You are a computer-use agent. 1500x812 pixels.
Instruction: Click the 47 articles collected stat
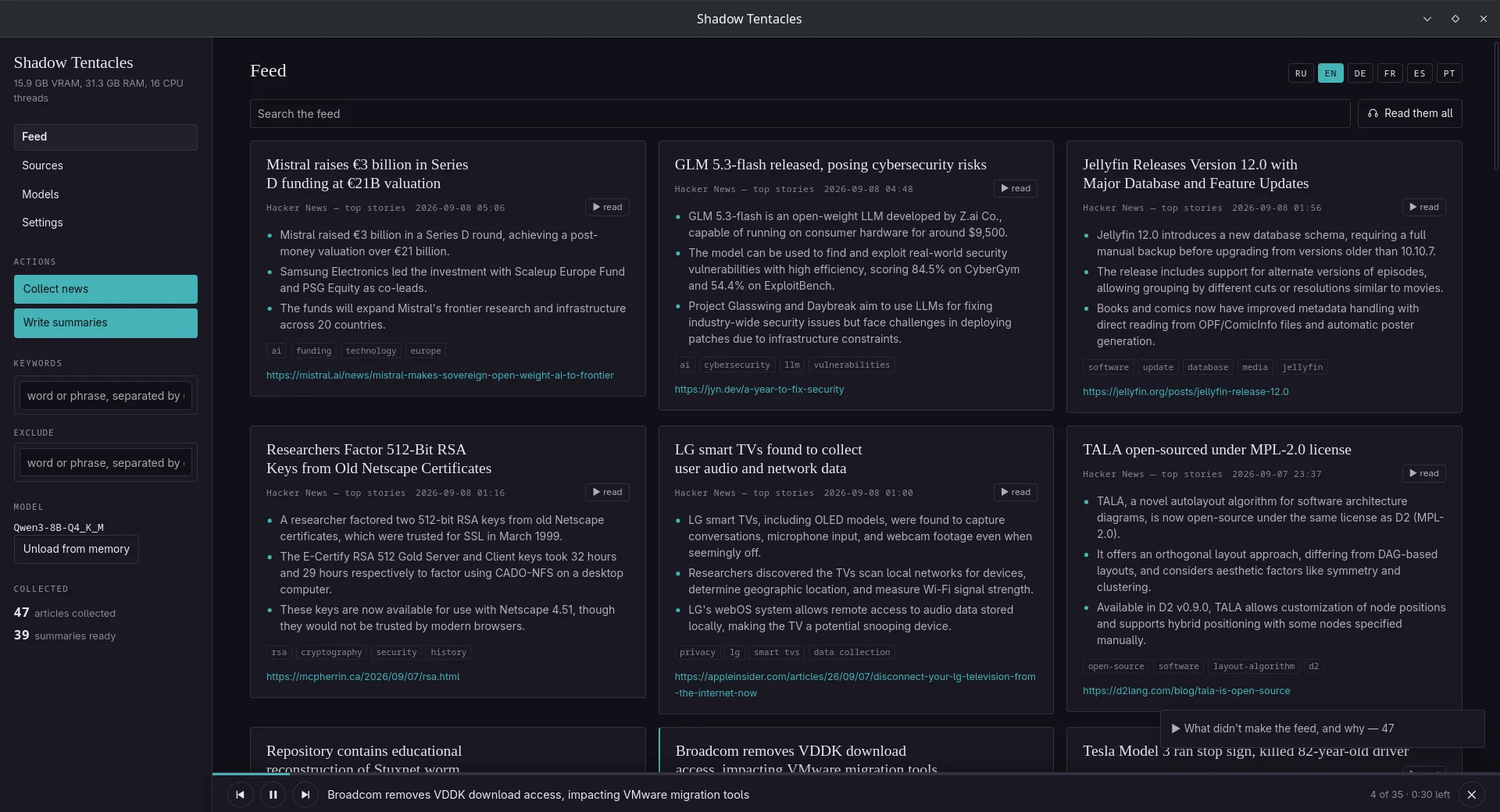[64, 613]
